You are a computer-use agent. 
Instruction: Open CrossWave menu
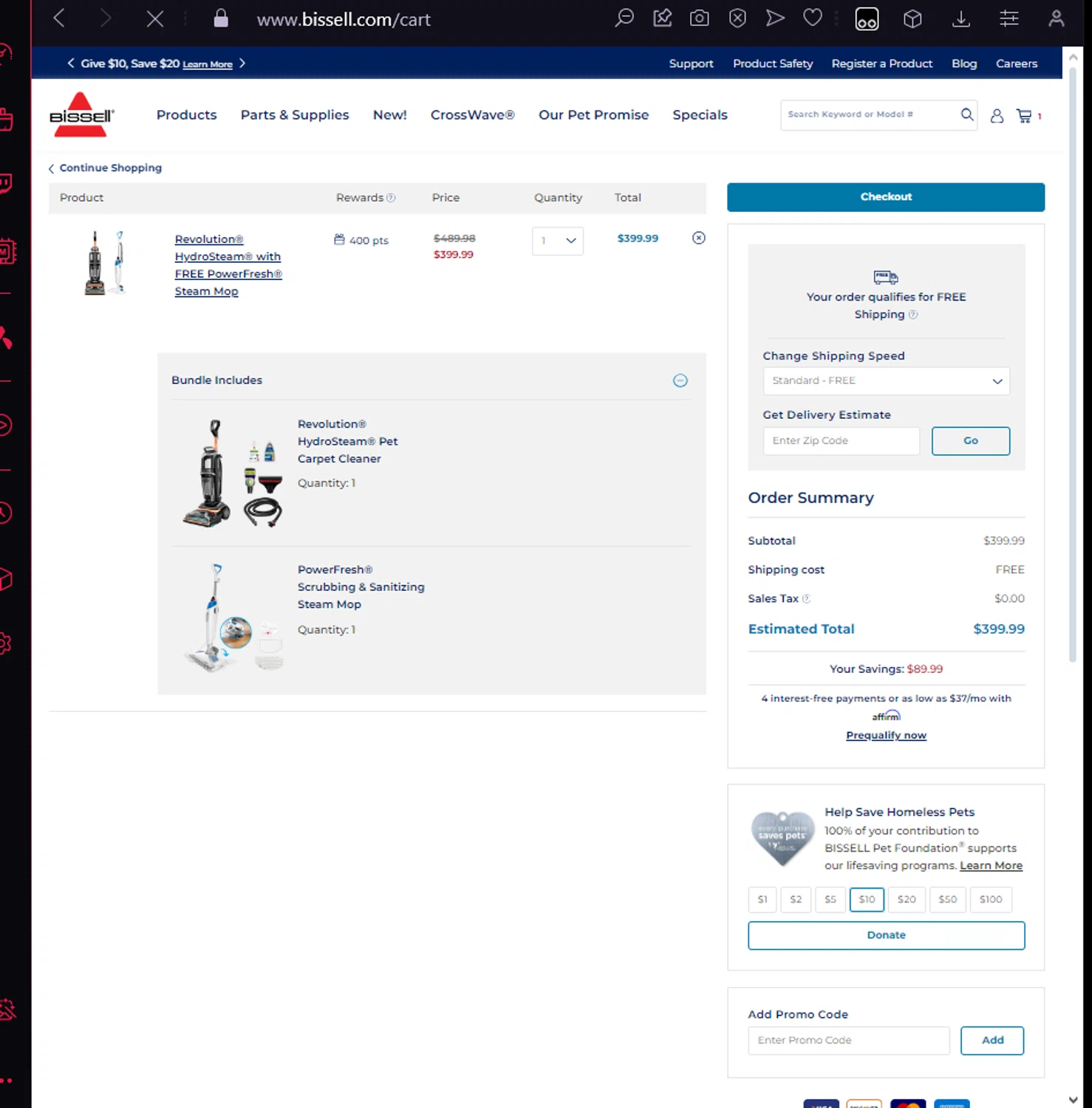(473, 115)
